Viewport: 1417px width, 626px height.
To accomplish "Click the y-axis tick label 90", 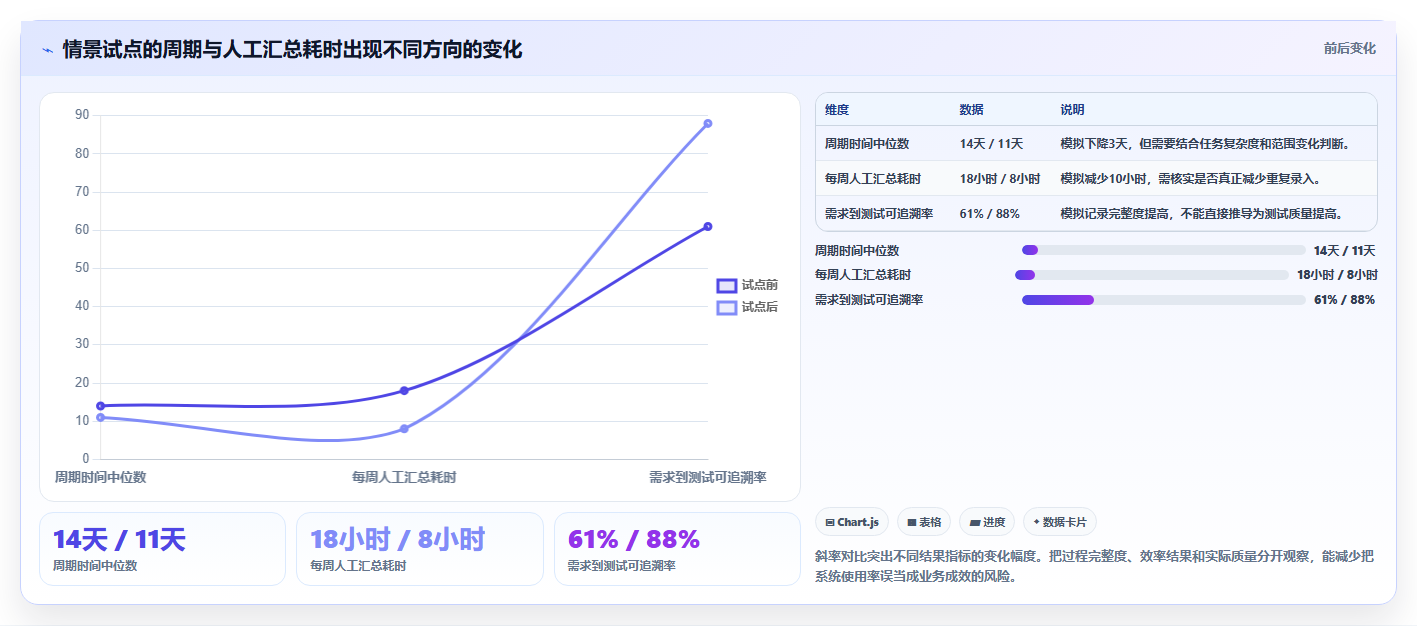I will [x=82, y=115].
